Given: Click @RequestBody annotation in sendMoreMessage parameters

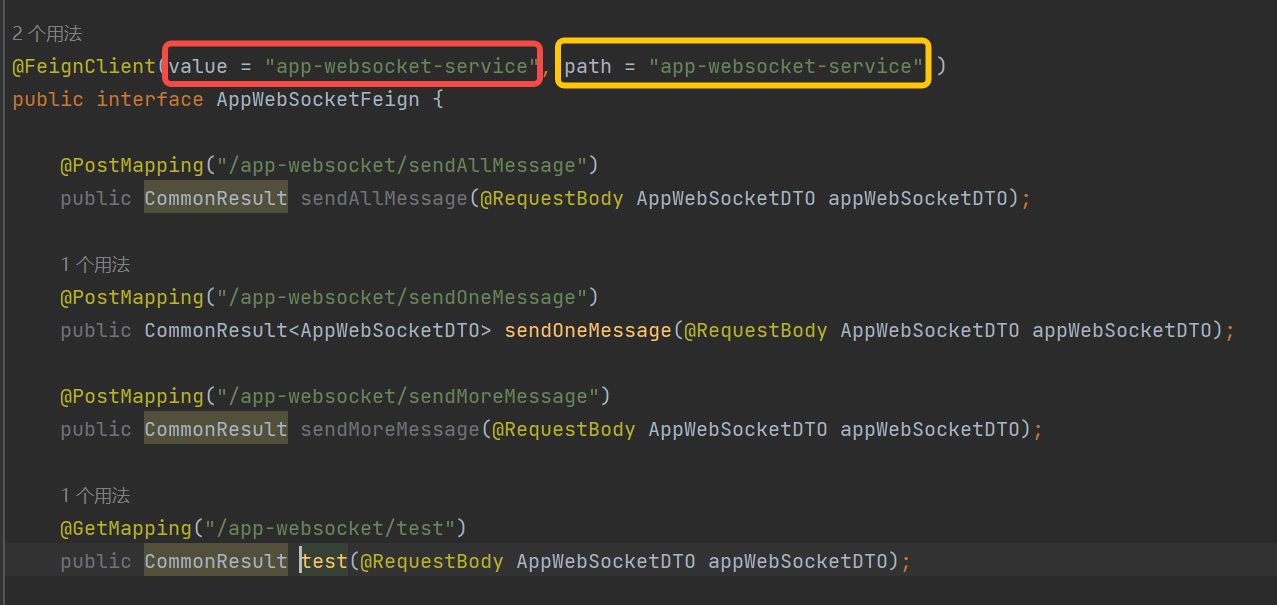Looking at the screenshot, I should click(x=564, y=429).
